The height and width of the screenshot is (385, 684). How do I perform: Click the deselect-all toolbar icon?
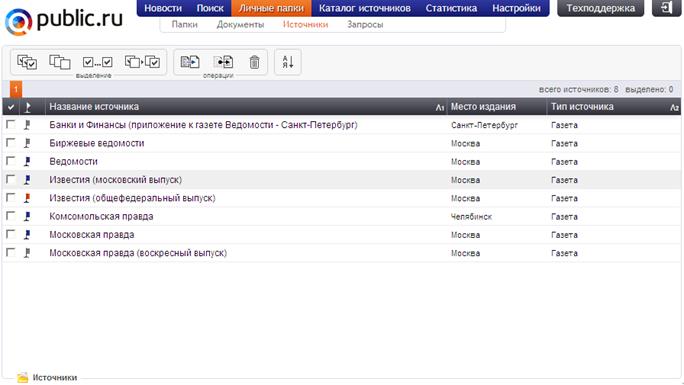click(60, 62)
